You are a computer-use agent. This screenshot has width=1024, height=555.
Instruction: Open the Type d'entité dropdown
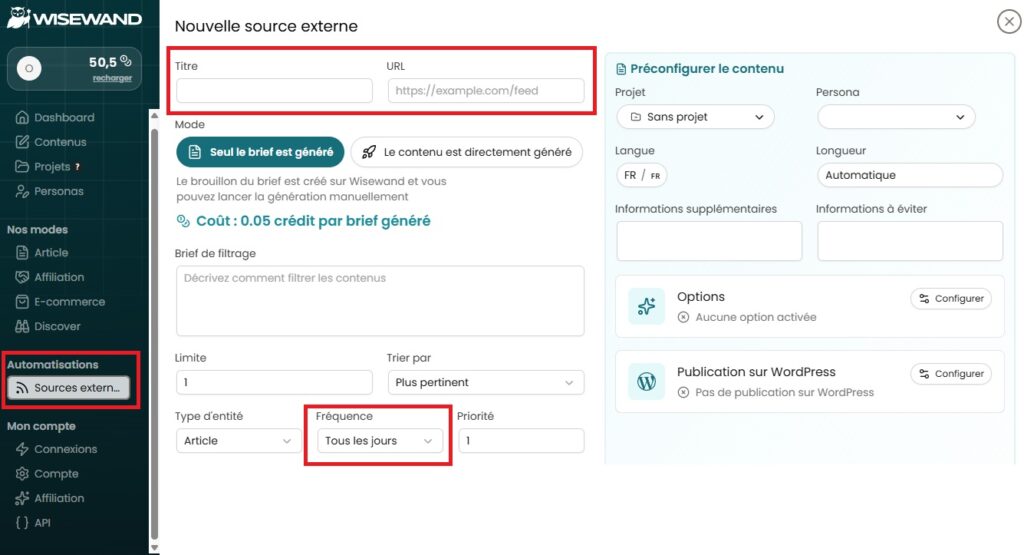[x=238, y=441]
